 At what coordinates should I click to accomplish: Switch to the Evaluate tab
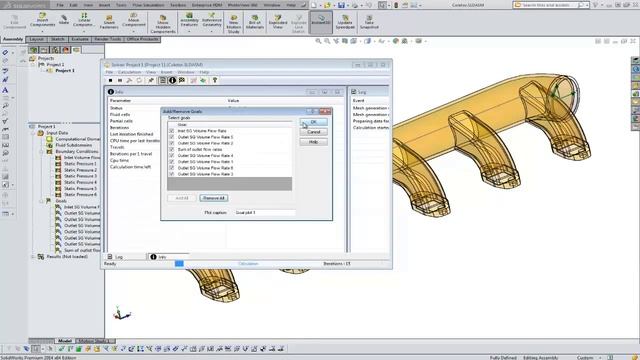[80, 39]
